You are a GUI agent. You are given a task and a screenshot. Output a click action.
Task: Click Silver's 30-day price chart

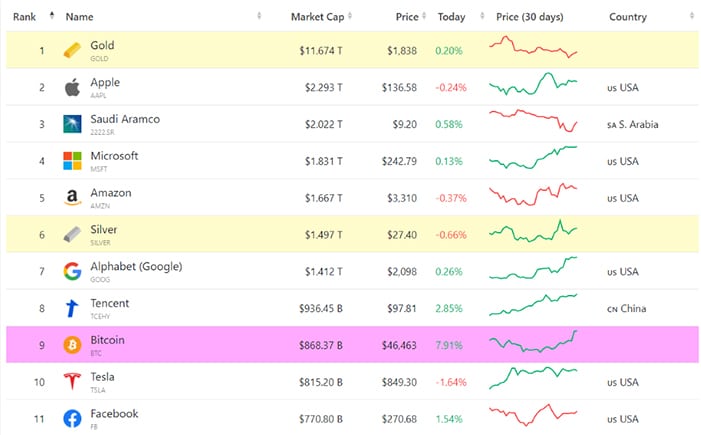coord(533,231)
